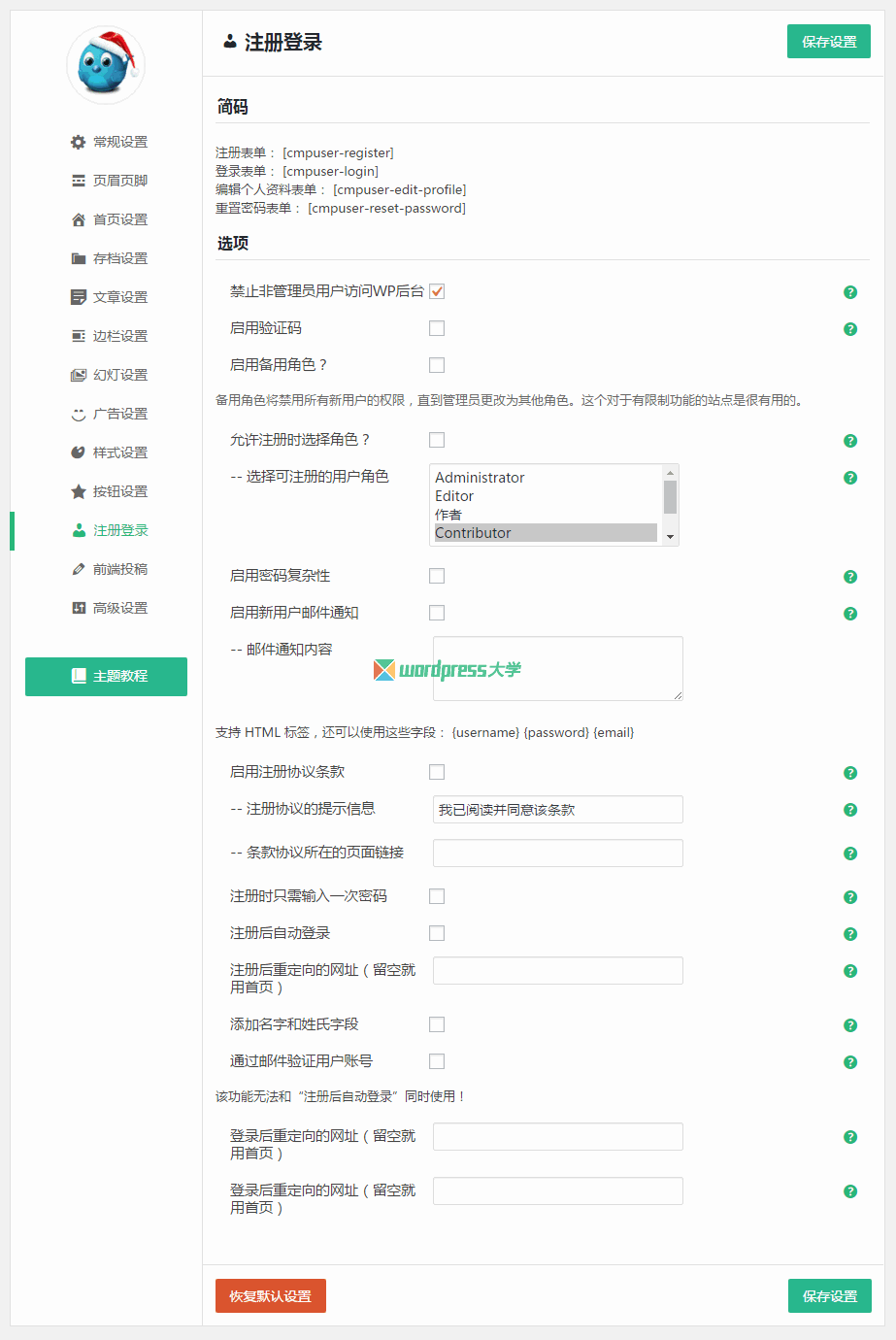Click help icon for 允许注册时选择角色
Image resolution: width=896 pixels, height=1340 pixels.
[x=850, y=441]
